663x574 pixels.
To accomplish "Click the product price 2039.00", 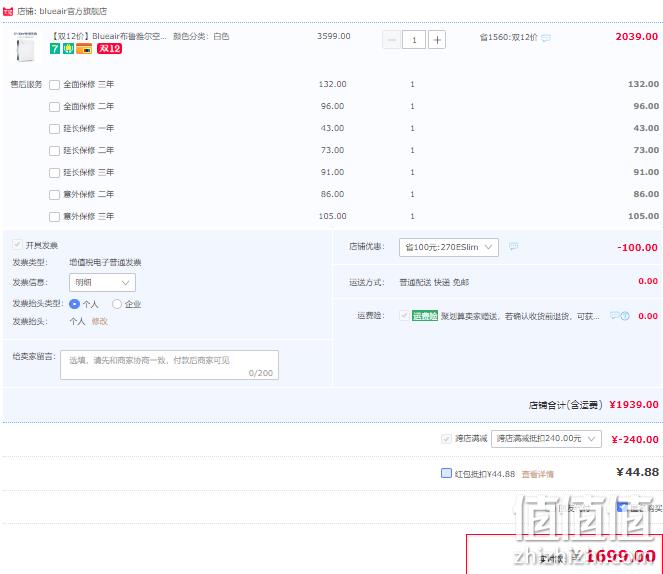I will click(x=637, y=37).
